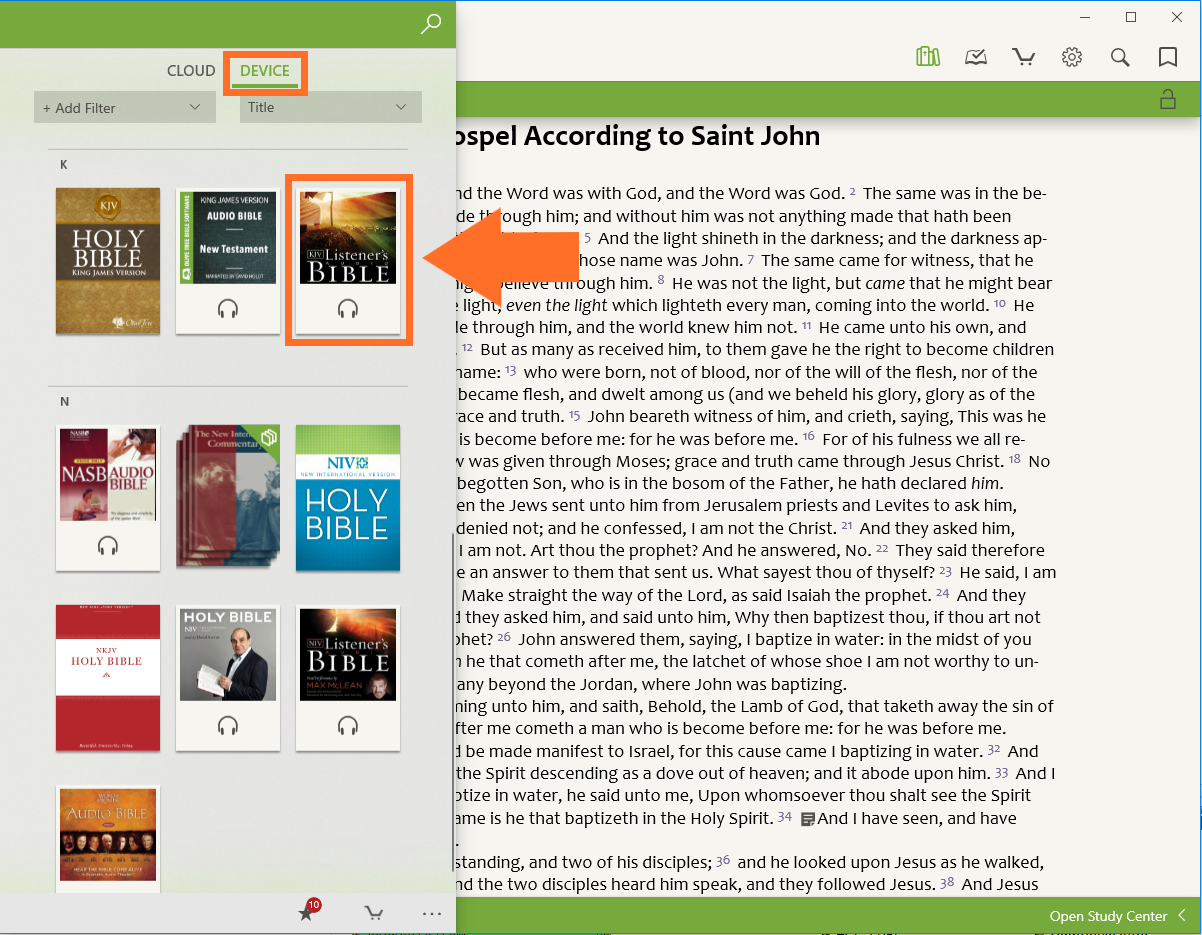Open the Title sort dropdown
This screenshot has height=935, width=1202.
330,107
